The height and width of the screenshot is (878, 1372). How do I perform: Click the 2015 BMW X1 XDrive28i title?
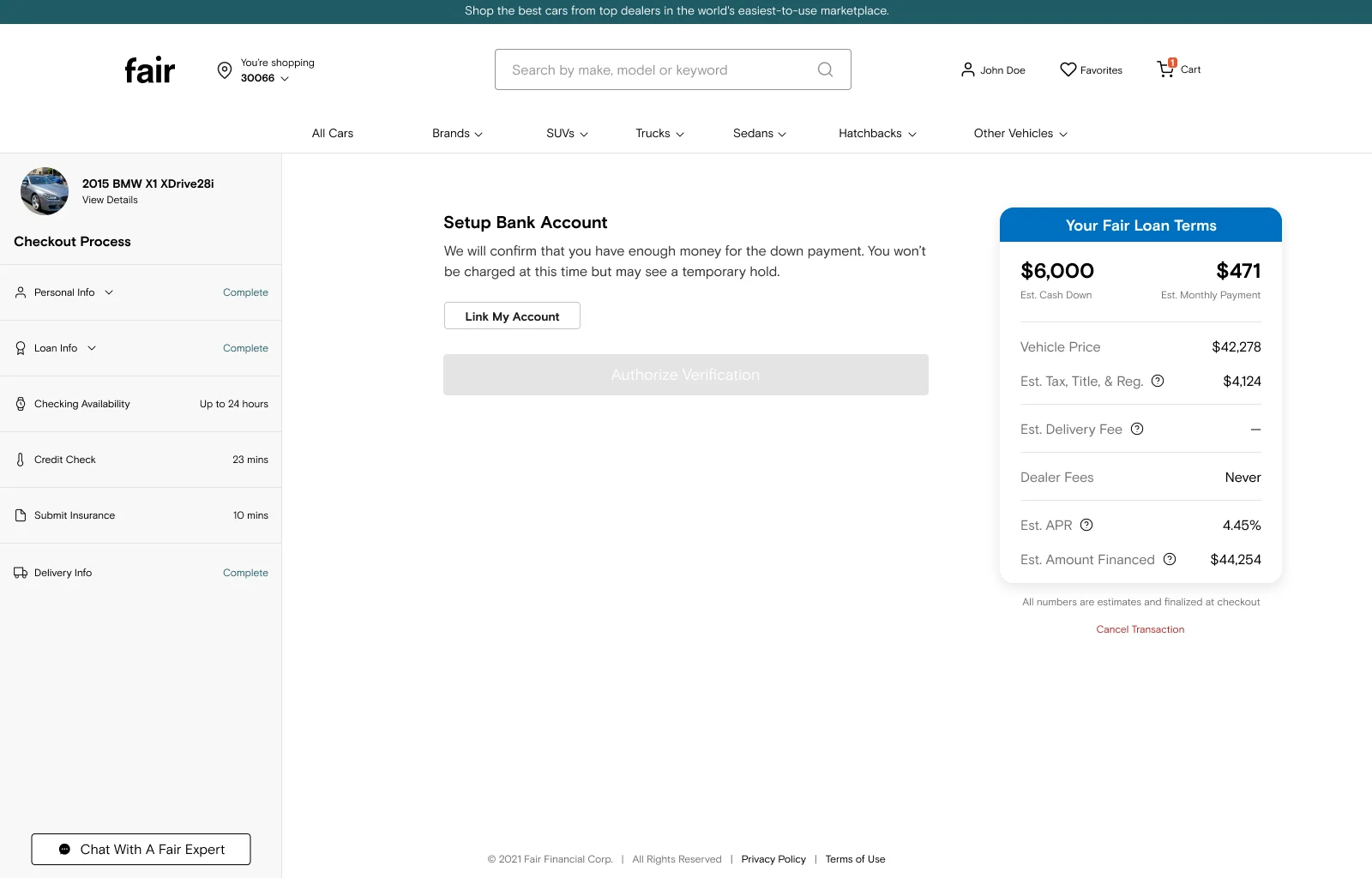click(148, 183)
